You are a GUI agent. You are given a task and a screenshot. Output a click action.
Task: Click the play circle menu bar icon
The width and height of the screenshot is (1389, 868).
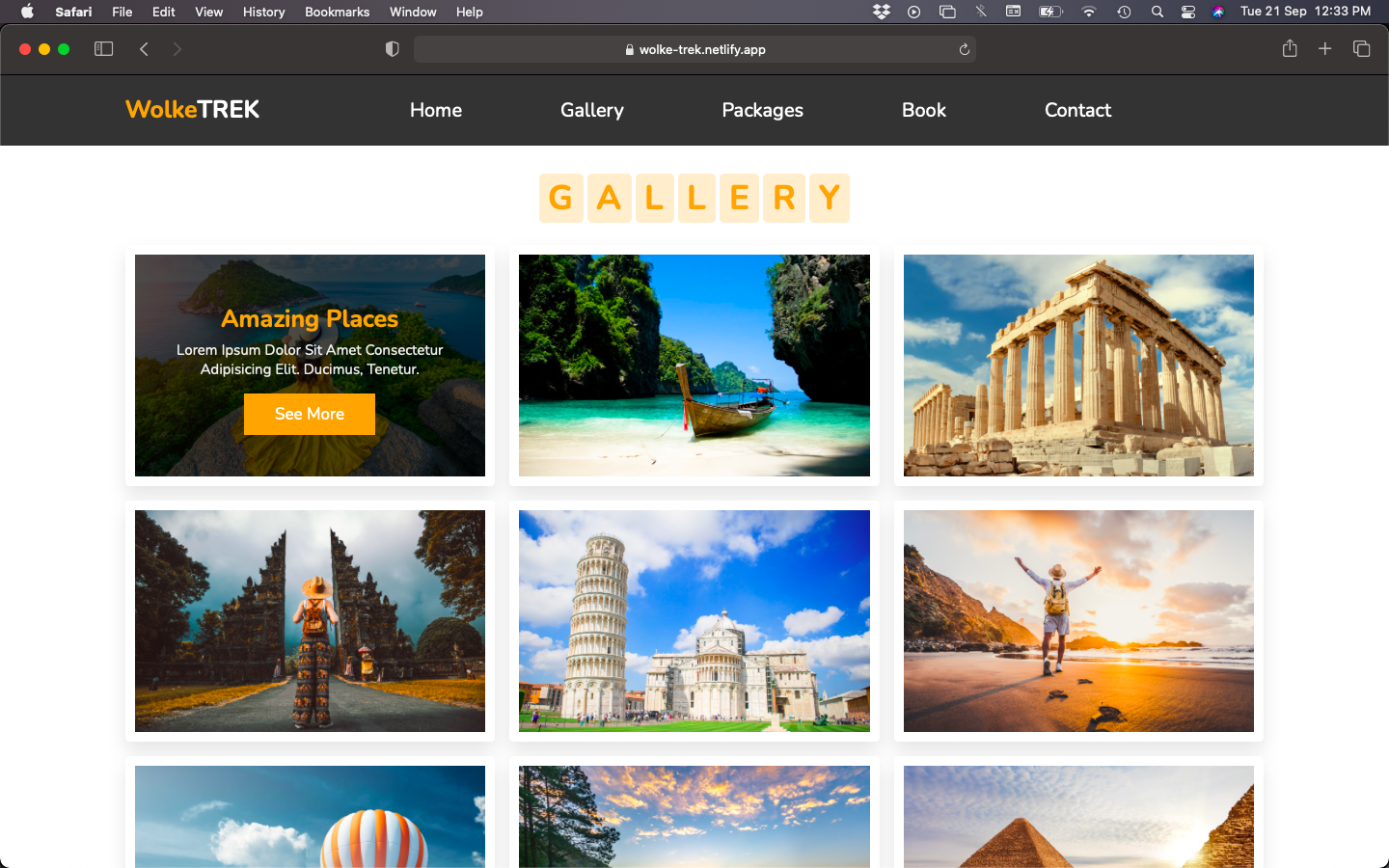point(914,12)
